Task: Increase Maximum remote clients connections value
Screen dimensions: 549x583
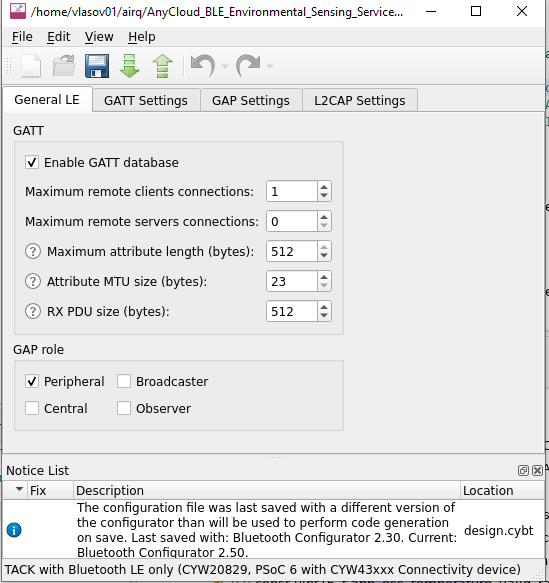Action: click(x=324, y=187)
